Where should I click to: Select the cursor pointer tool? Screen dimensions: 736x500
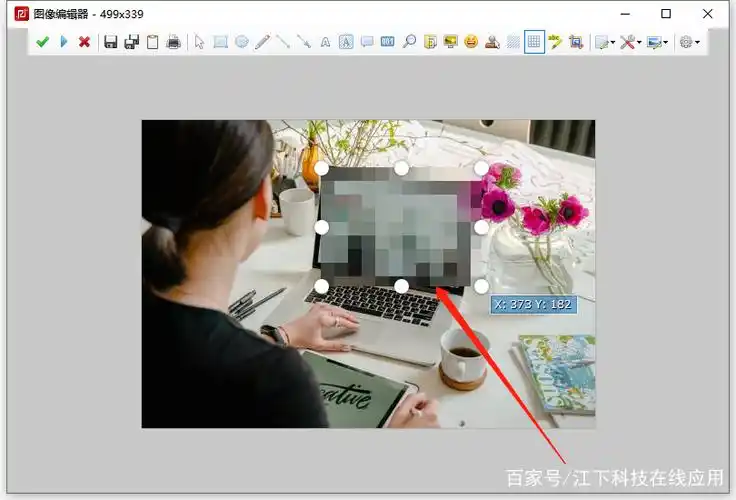(x=199, y=42)
